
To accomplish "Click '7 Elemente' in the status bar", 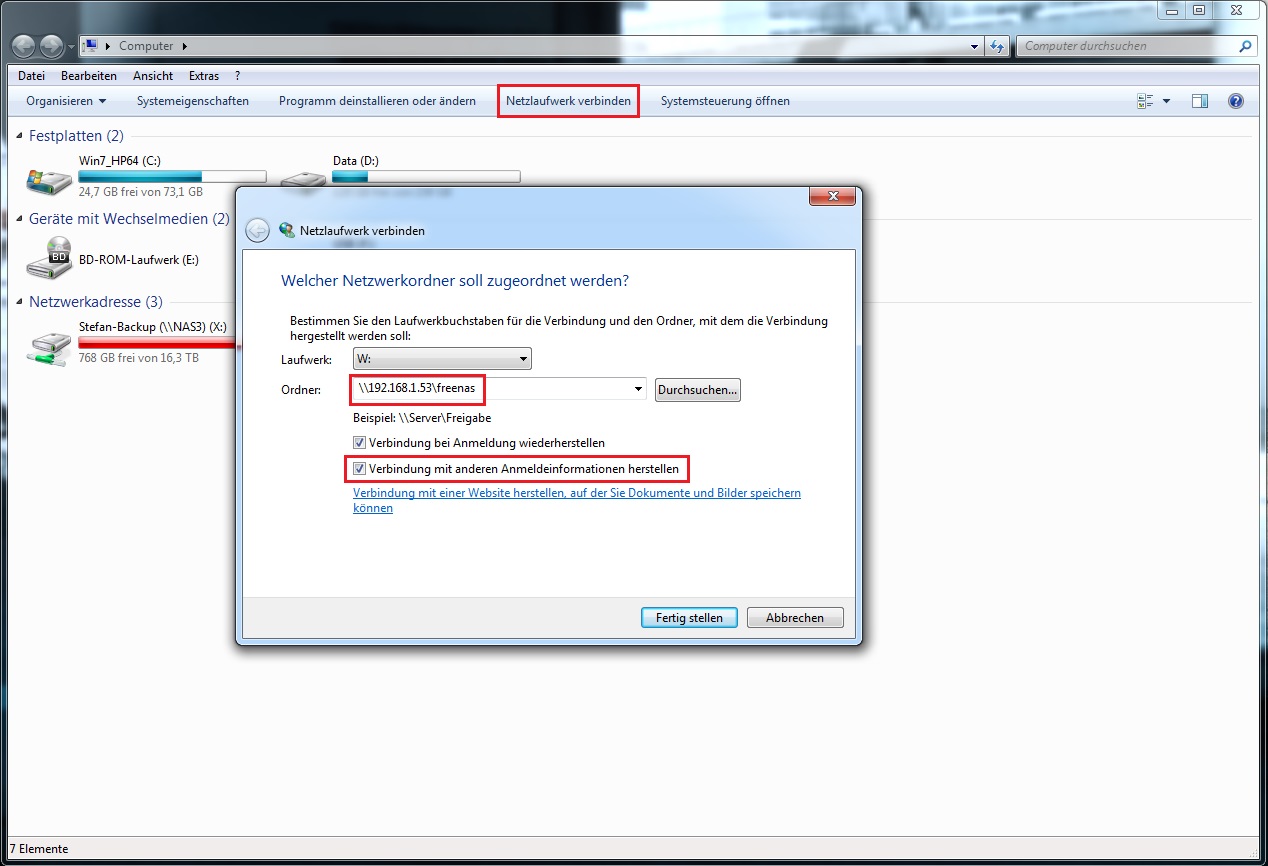I will [39, 849].
